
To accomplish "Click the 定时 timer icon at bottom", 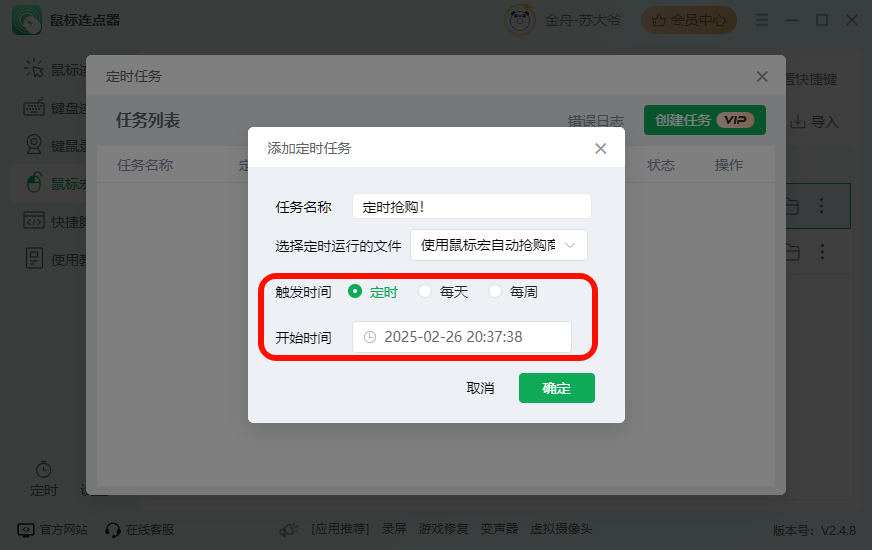I will tap(43, 470).
